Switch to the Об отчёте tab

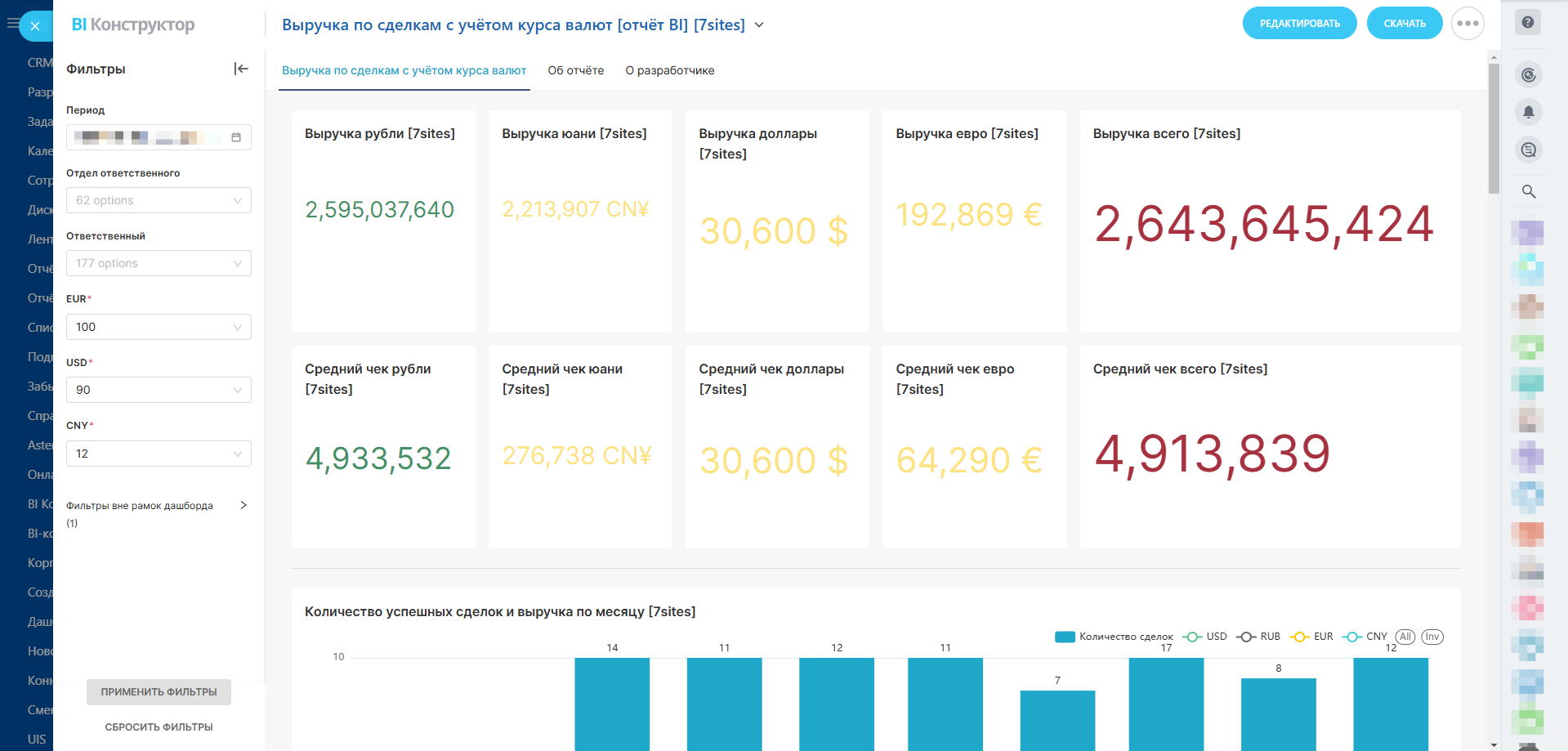pyautogui.click(x=575, y=70)
